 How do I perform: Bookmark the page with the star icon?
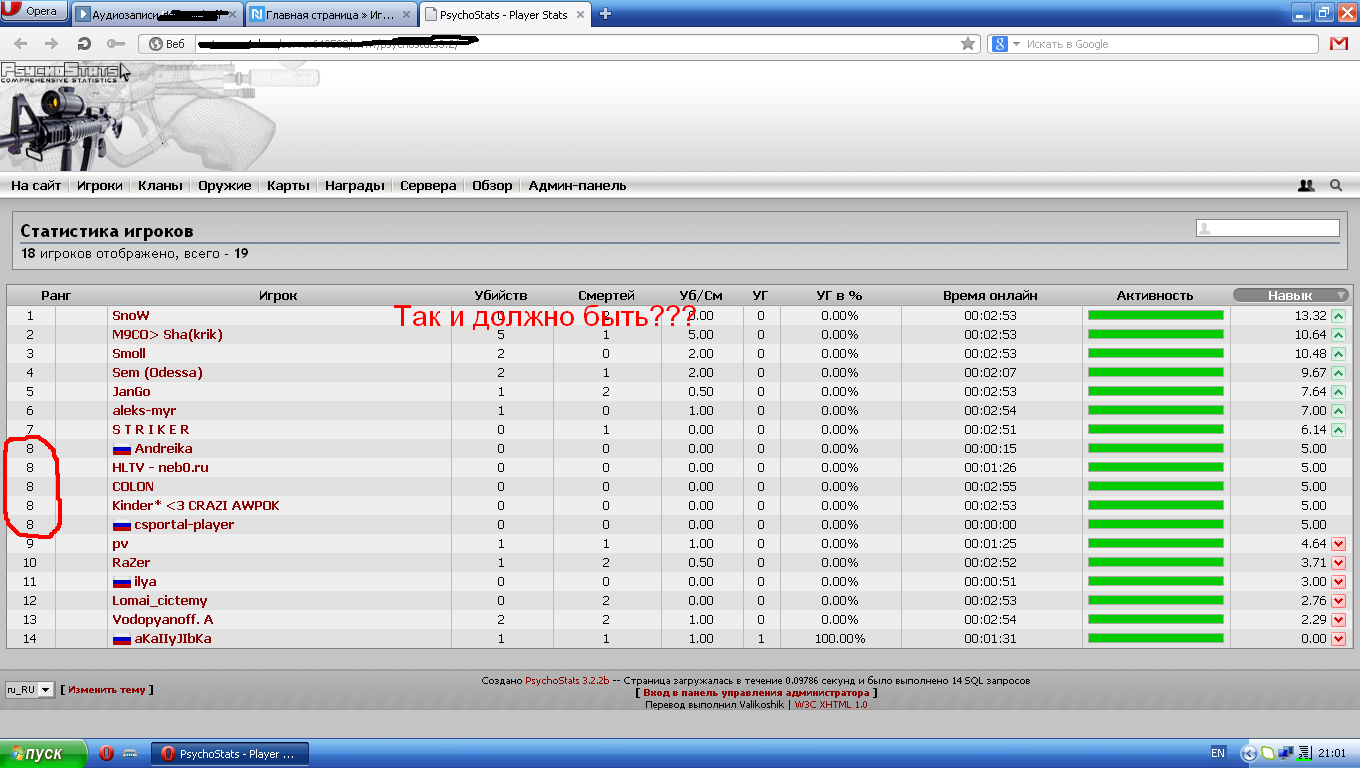(968, 44)
